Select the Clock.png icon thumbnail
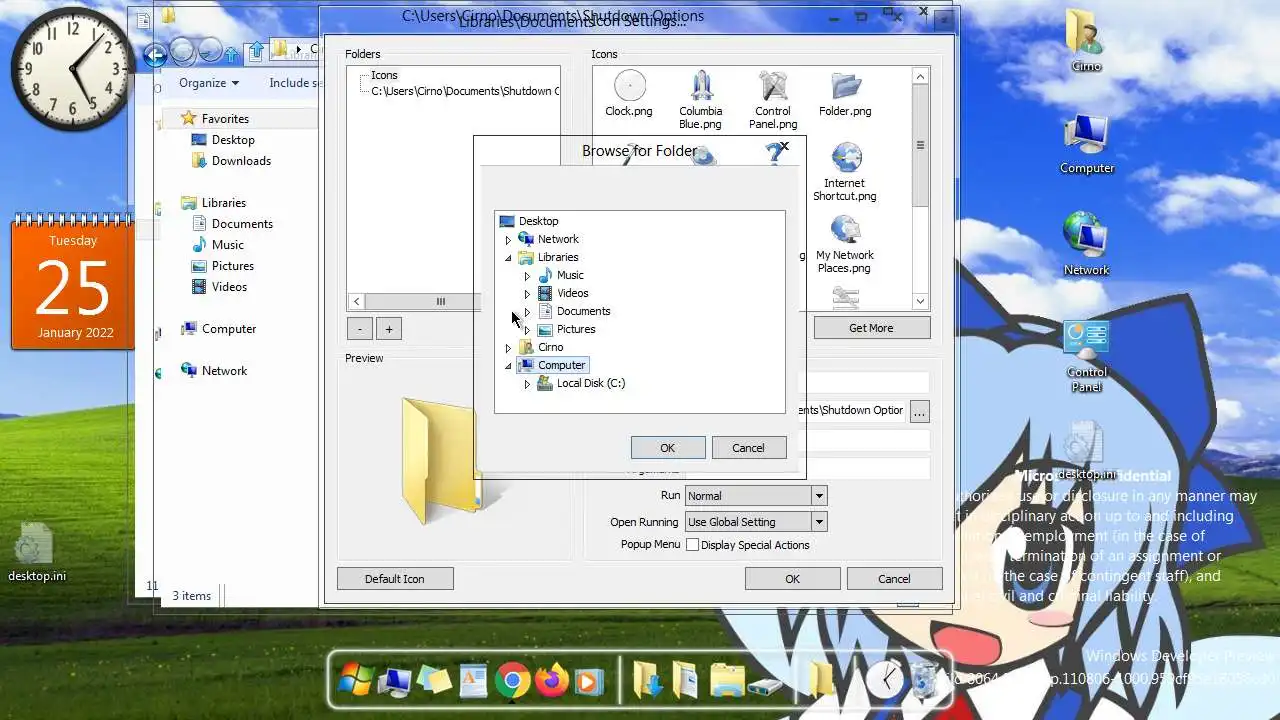Viewport: 1280px width, 720px height. [629, 94]
